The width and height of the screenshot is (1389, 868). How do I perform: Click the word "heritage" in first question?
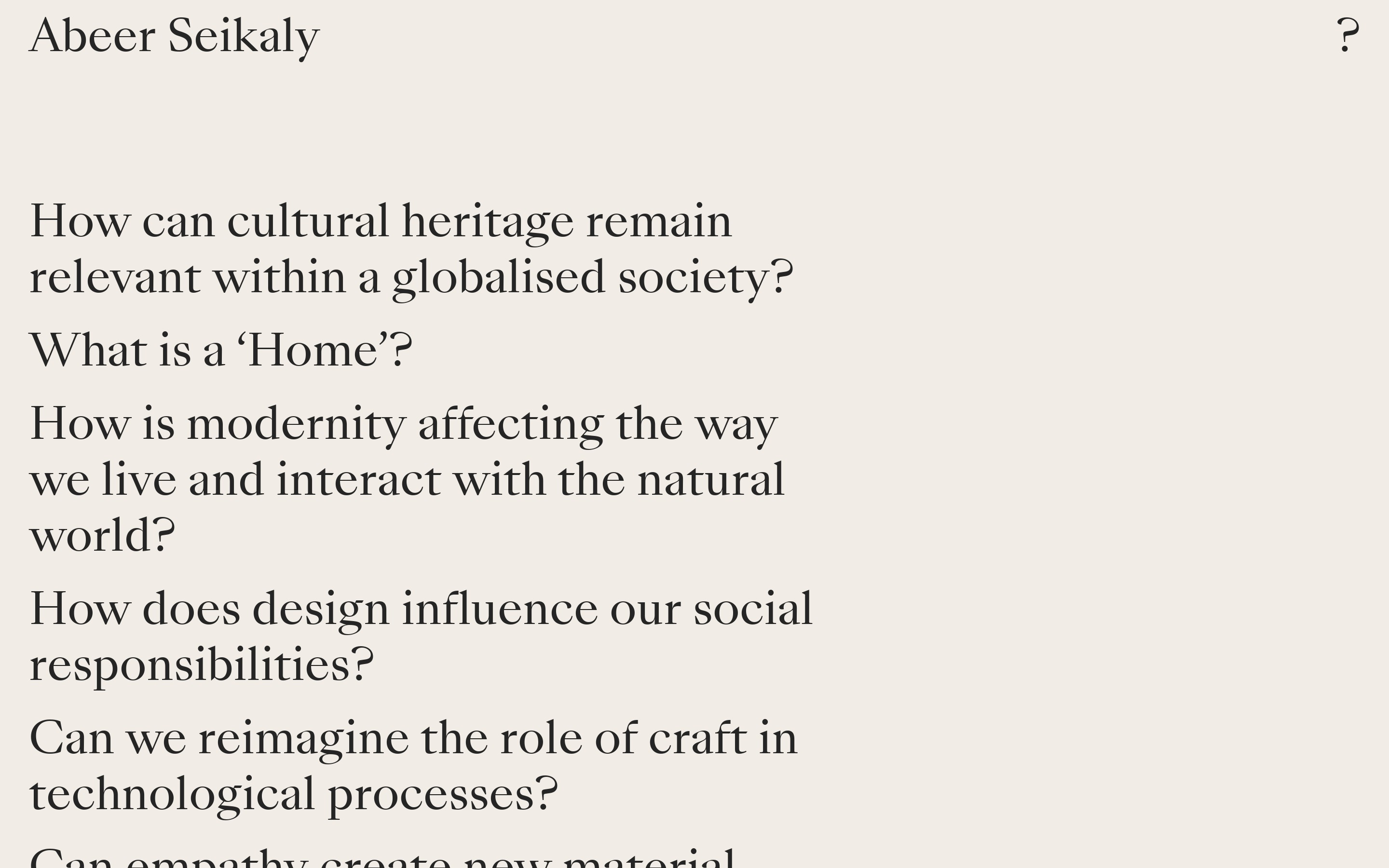(487, 222)
